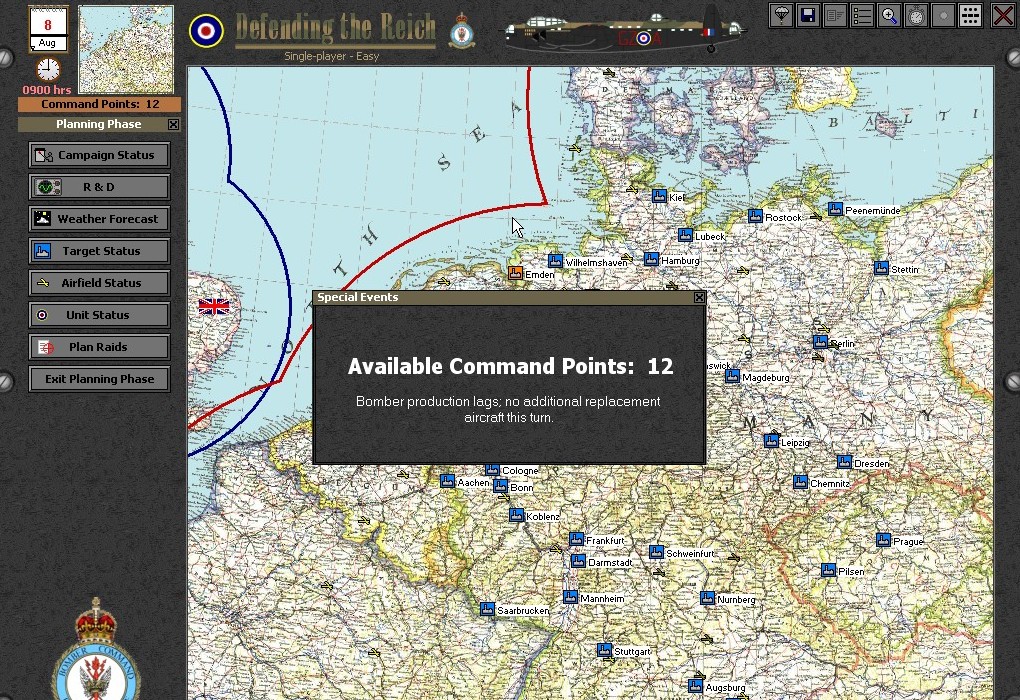
Task: Click the calendar date 8 Aug icon
Action: pyautogui.click(x=47, y=29)
